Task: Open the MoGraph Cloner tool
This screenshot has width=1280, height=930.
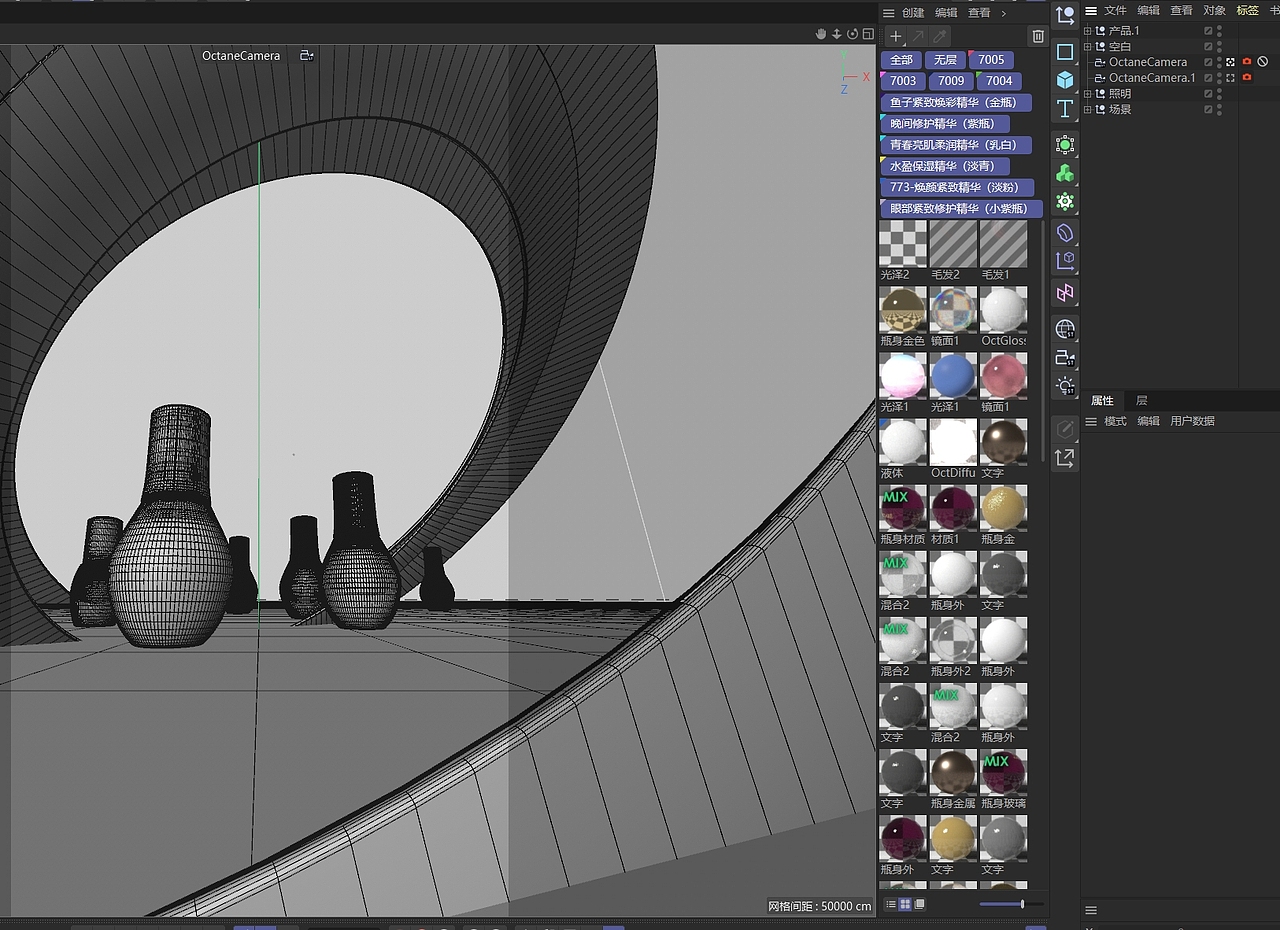Action: [1065, 201]
